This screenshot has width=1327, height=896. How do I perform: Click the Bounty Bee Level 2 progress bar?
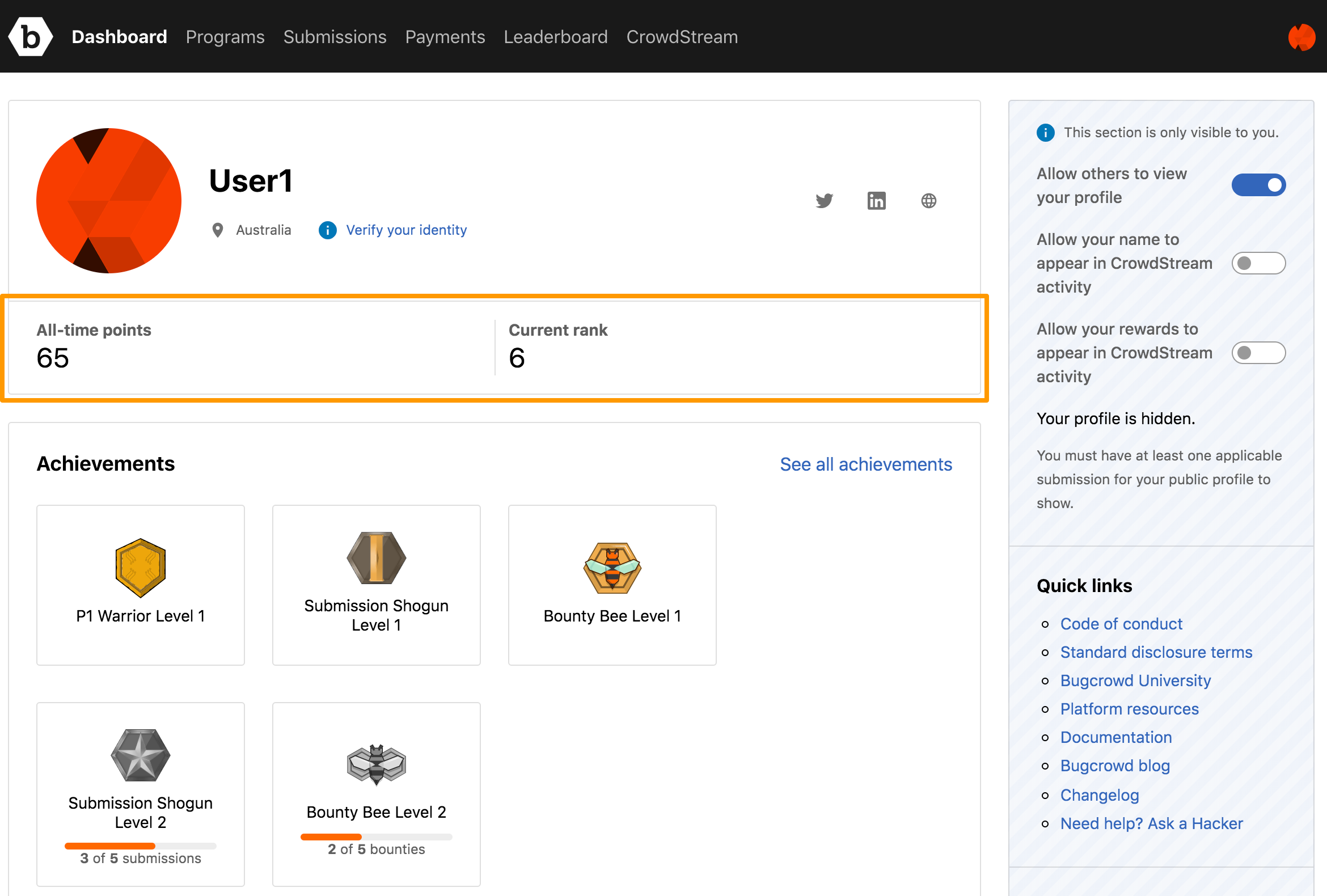pos(377,836)
